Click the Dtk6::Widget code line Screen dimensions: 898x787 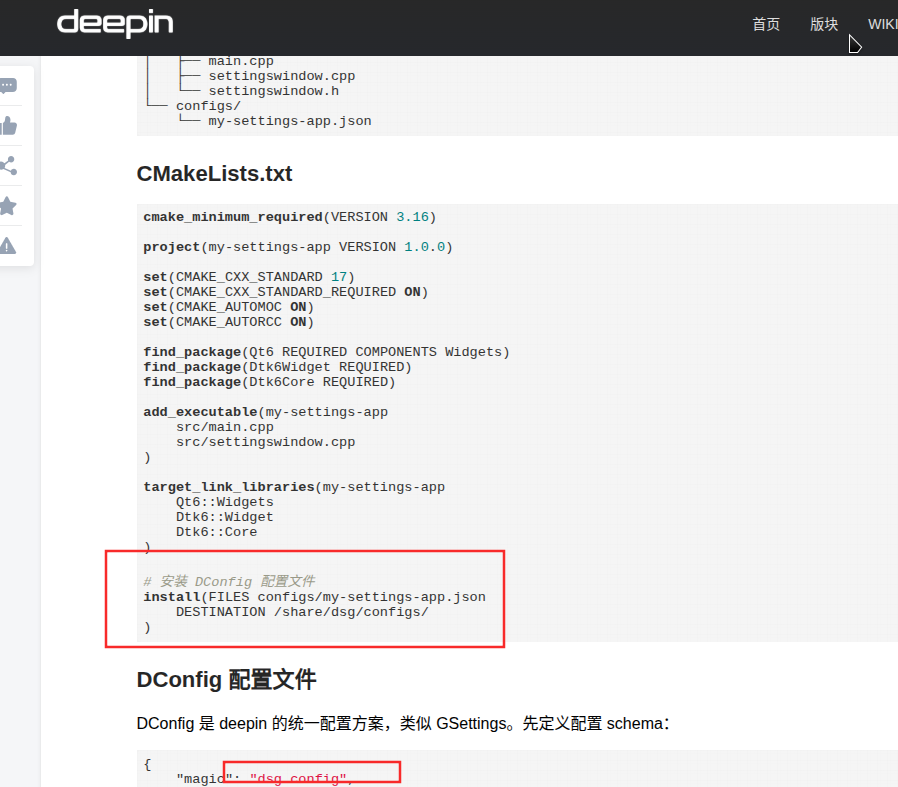click(x=224, y=517)
